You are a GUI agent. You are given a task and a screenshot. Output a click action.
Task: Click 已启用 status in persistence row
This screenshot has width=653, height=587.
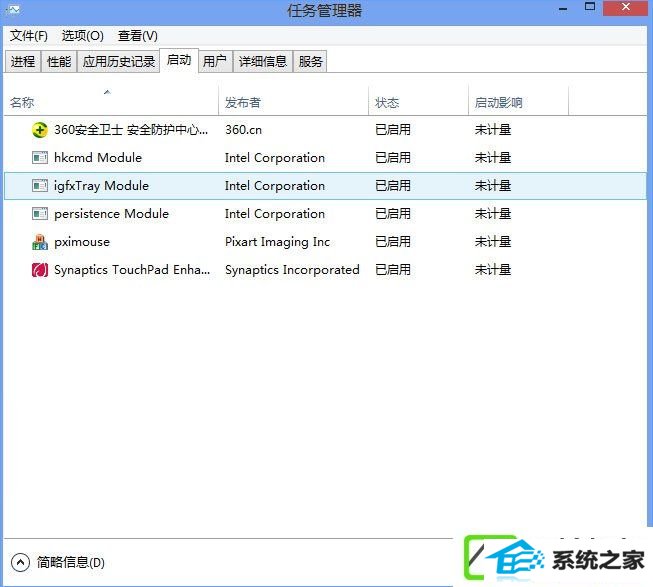pos(393,214)
